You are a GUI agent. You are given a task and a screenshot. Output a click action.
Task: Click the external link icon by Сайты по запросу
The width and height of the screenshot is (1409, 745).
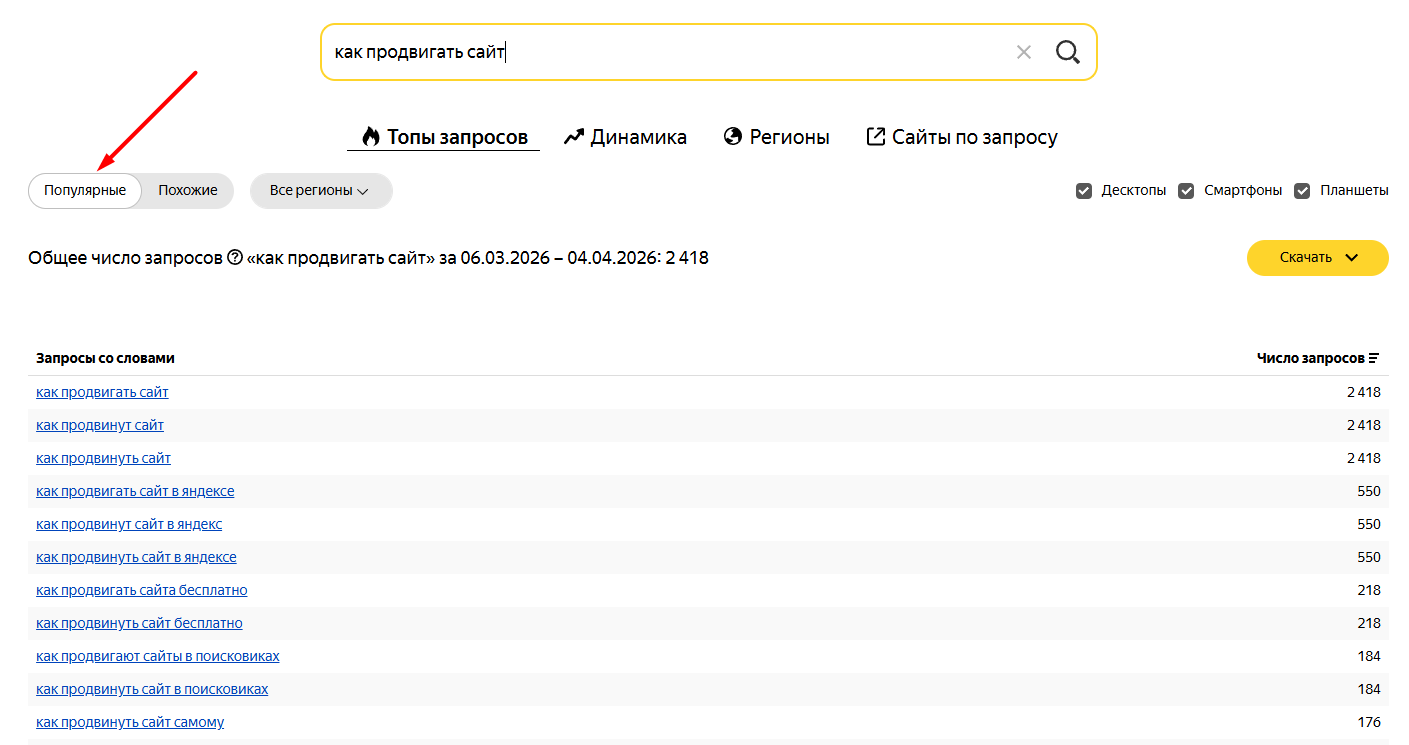click(876, 135)
